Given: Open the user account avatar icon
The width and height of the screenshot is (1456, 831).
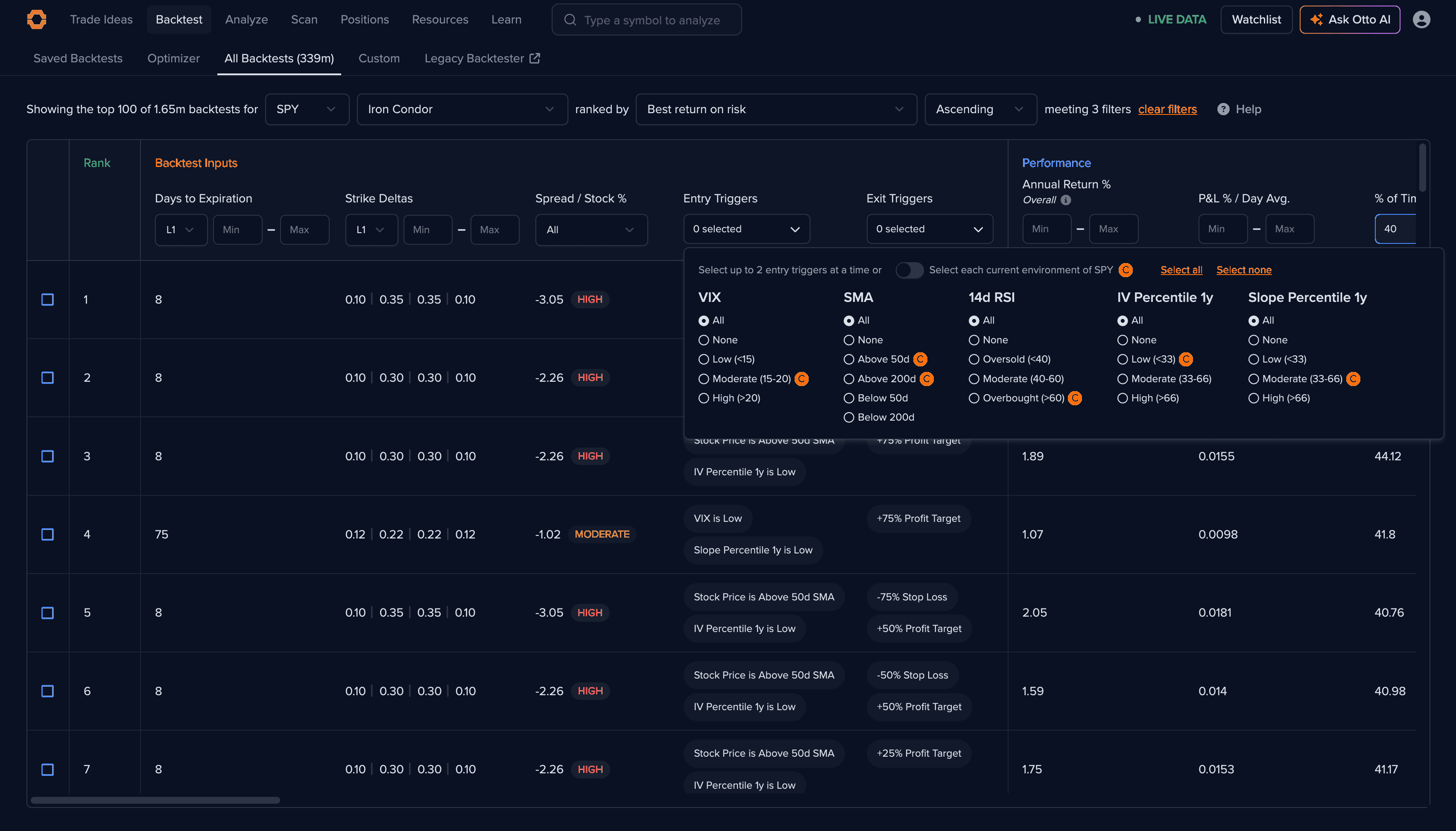Looking at the screenshot, I should click(x=1421, y=19).
